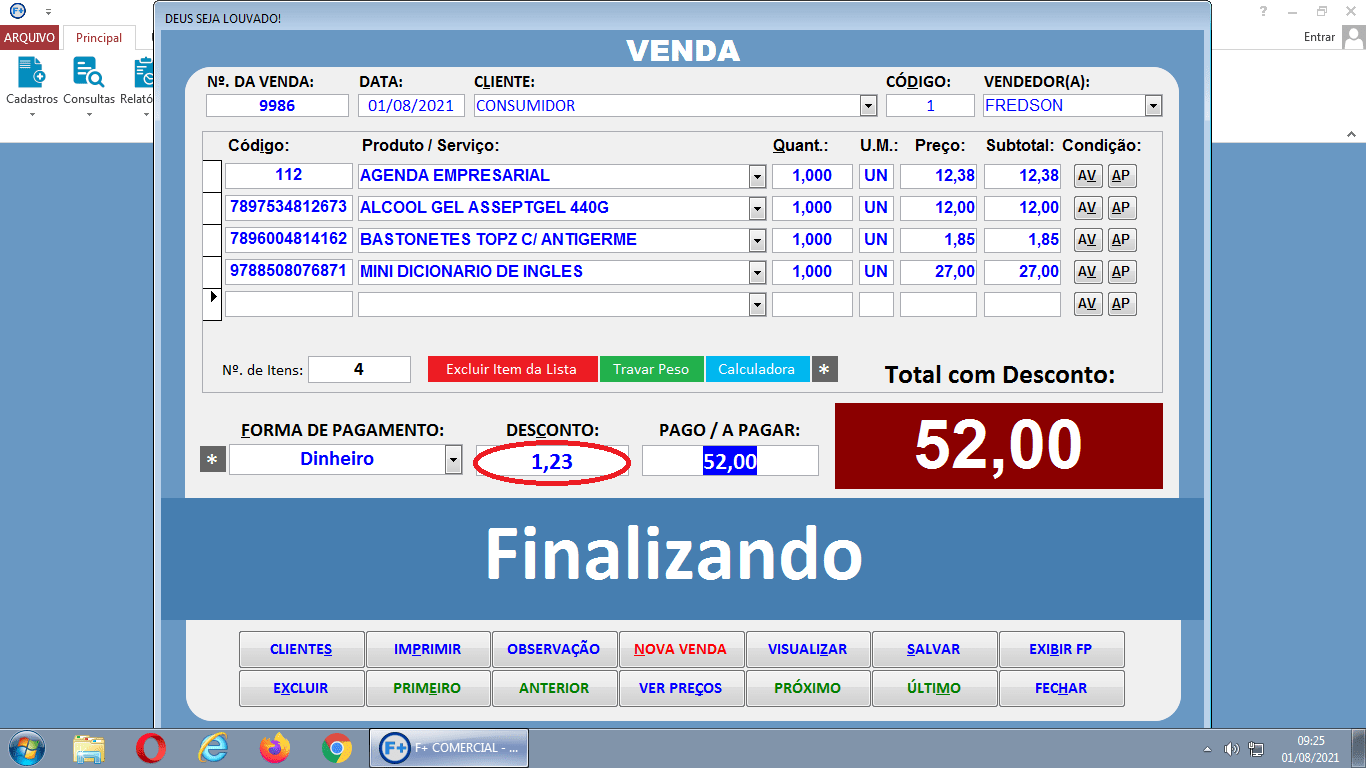Select AP condition for ALCOOL GEL ASSEPTGEL

point(1120,207)
